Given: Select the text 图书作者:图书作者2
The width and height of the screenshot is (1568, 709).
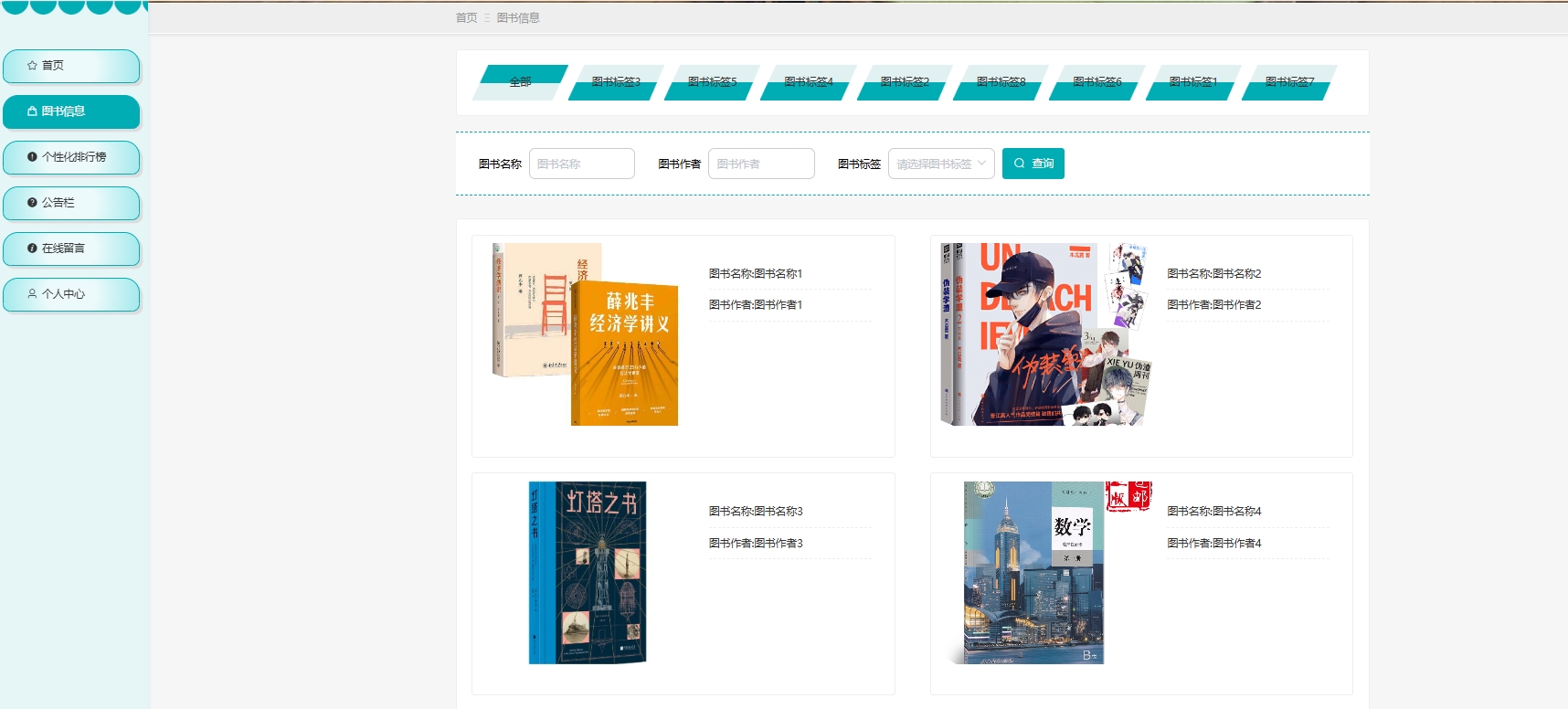Looking at the screenshot, I should coord(1214,305).
